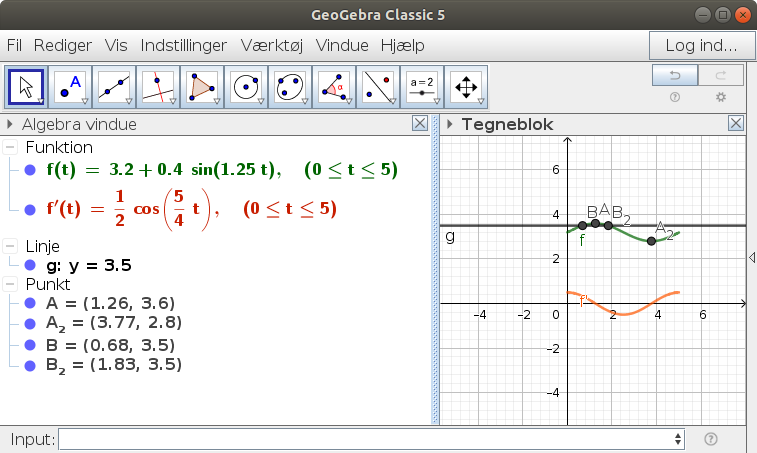Expand the Tegneblok style bar triangle

tap(449, 124)
